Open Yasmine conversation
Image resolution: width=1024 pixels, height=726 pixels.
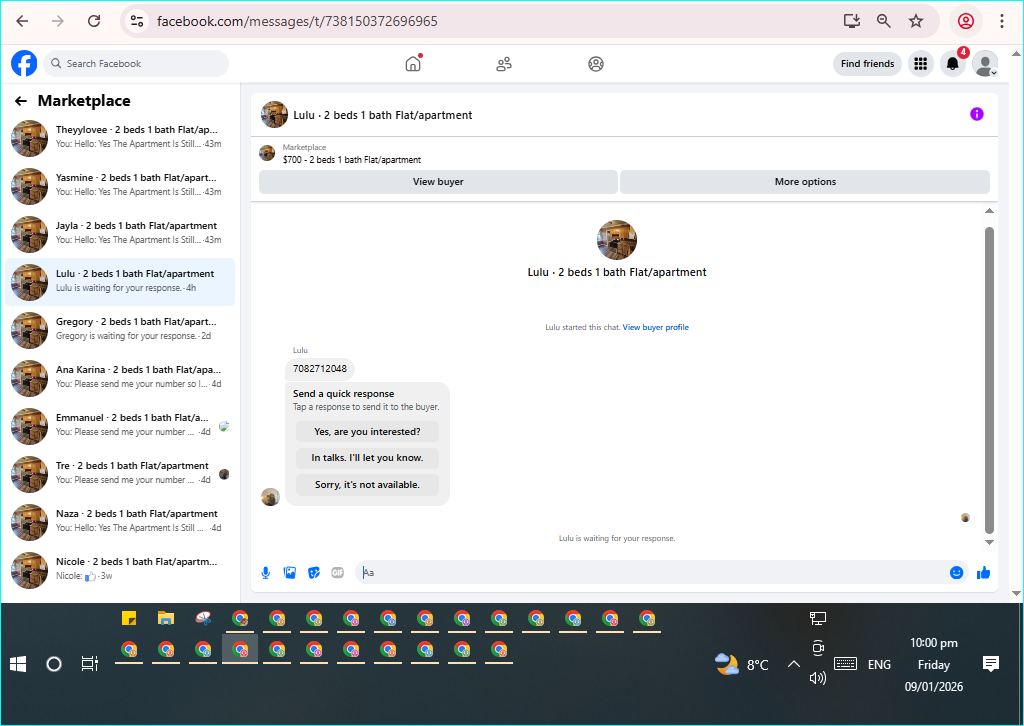coord(120,186)
